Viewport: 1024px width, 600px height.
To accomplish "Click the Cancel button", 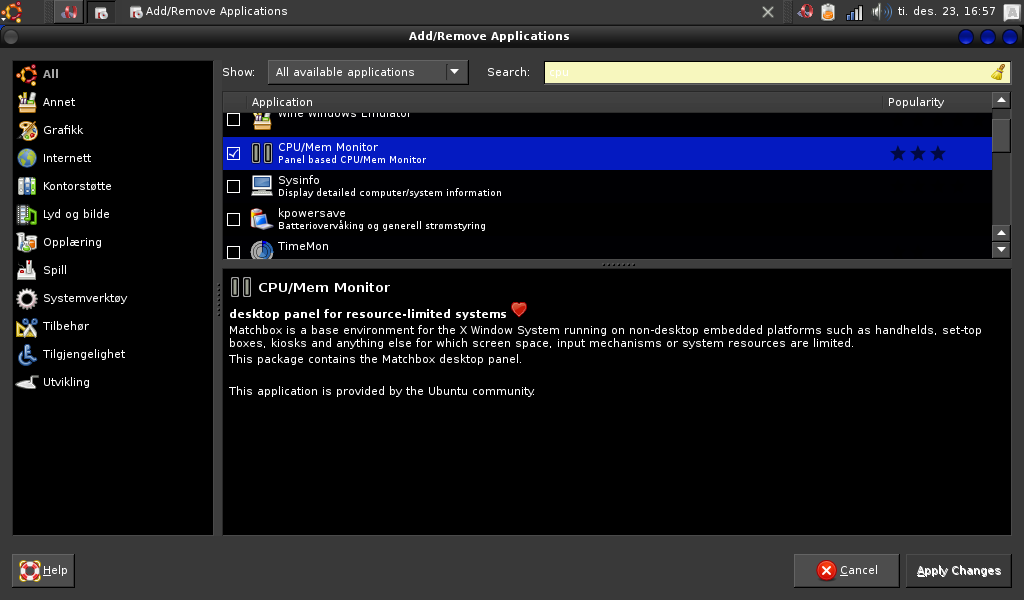I will pos(846,570).
